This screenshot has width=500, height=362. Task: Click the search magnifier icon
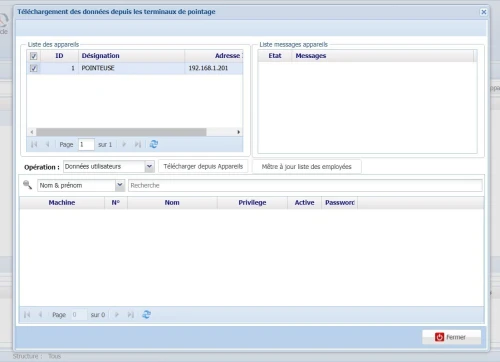coord(27,184)
